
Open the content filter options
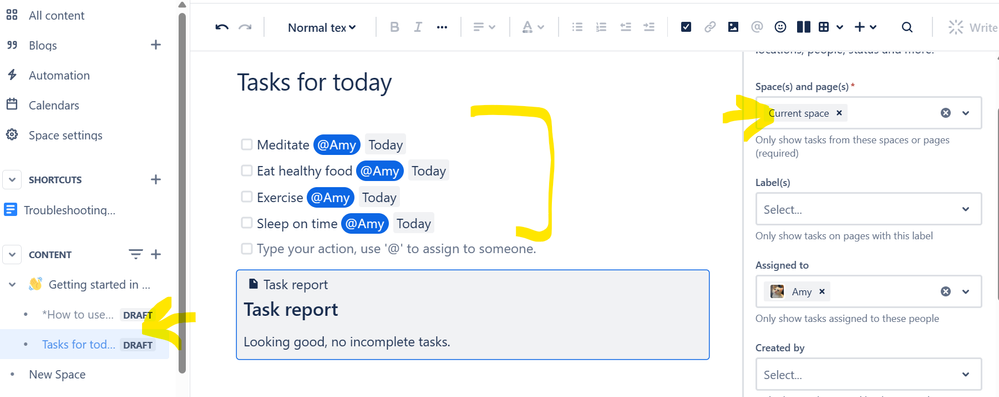pos(136,254)
